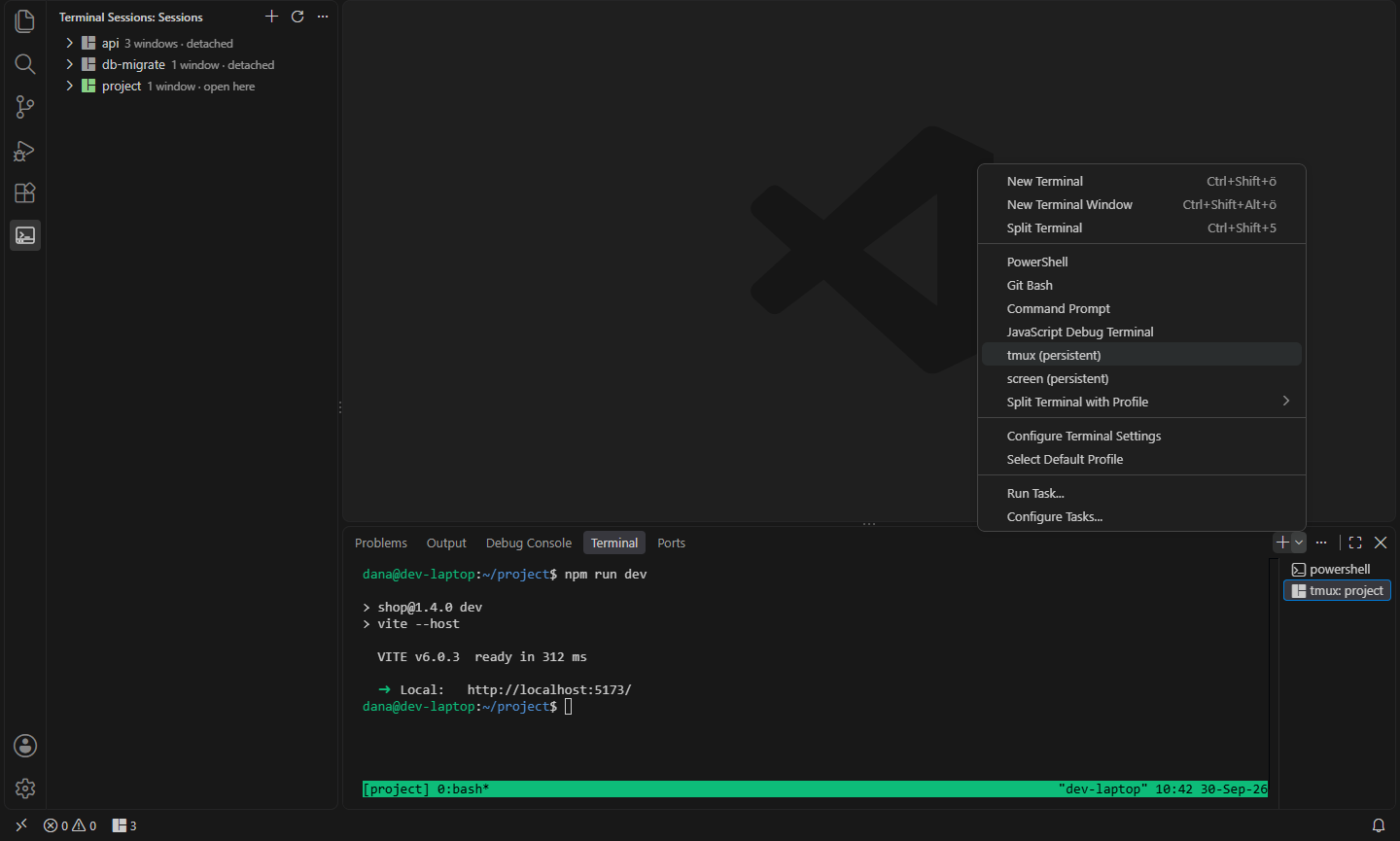The width and height of the screenshot is (1400, 841).
Task: Create a new session with the Sessions plus icon
Action: [x=272, y=17]
